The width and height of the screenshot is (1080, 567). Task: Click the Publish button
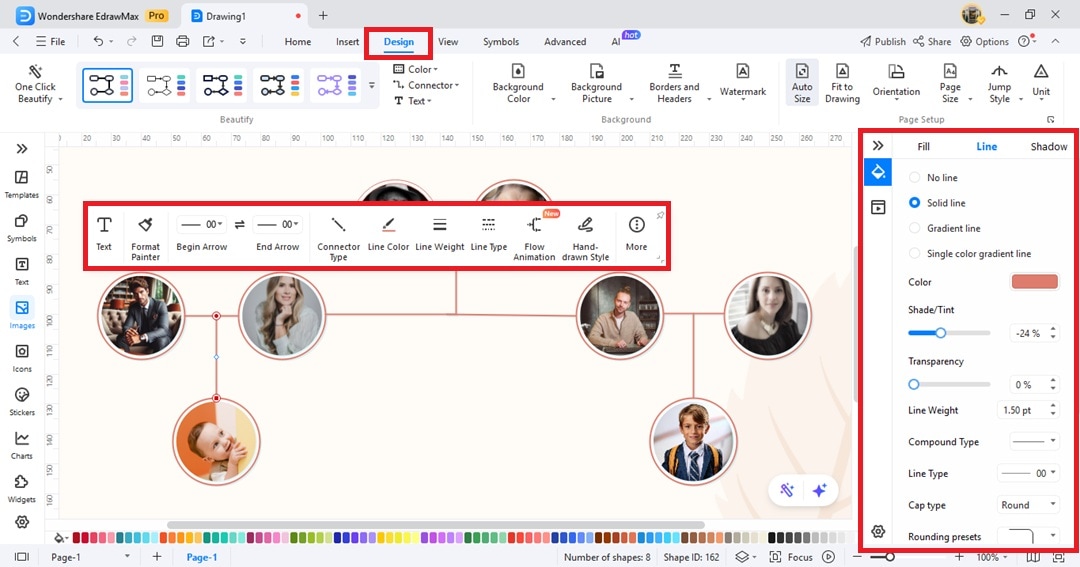coord(883,41)
